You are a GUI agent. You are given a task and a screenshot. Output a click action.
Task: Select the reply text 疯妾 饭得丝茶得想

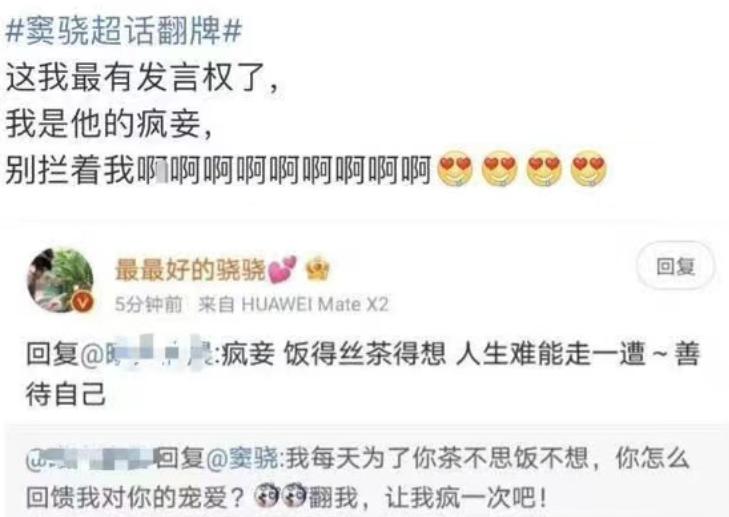(x=333, y=353)
